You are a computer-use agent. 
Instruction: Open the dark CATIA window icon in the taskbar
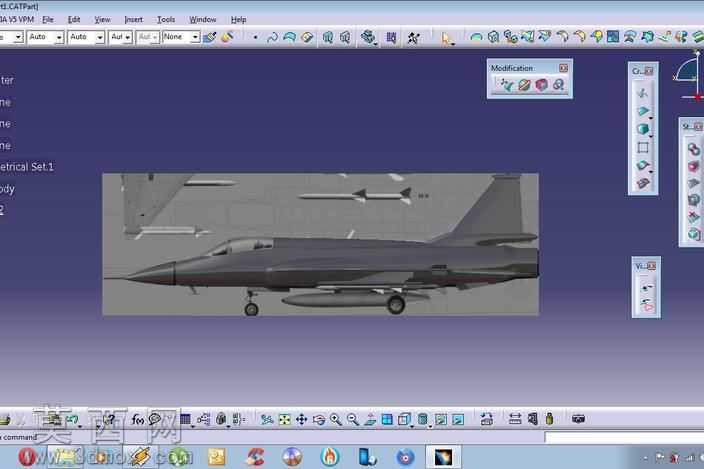click(x=443, y=457)
